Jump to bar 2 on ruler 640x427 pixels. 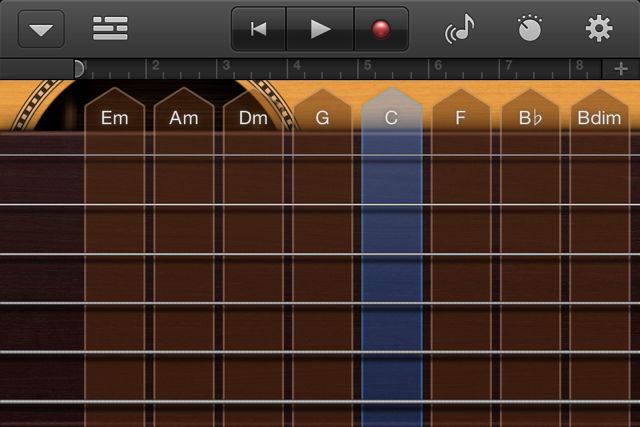156,65
